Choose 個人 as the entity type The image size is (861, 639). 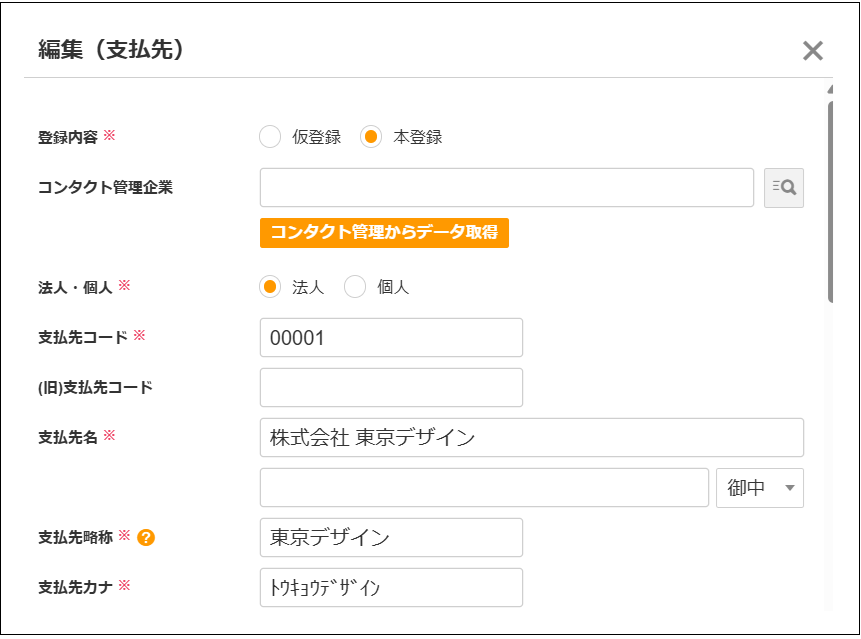pyautogui.click(x=355, y=286)
